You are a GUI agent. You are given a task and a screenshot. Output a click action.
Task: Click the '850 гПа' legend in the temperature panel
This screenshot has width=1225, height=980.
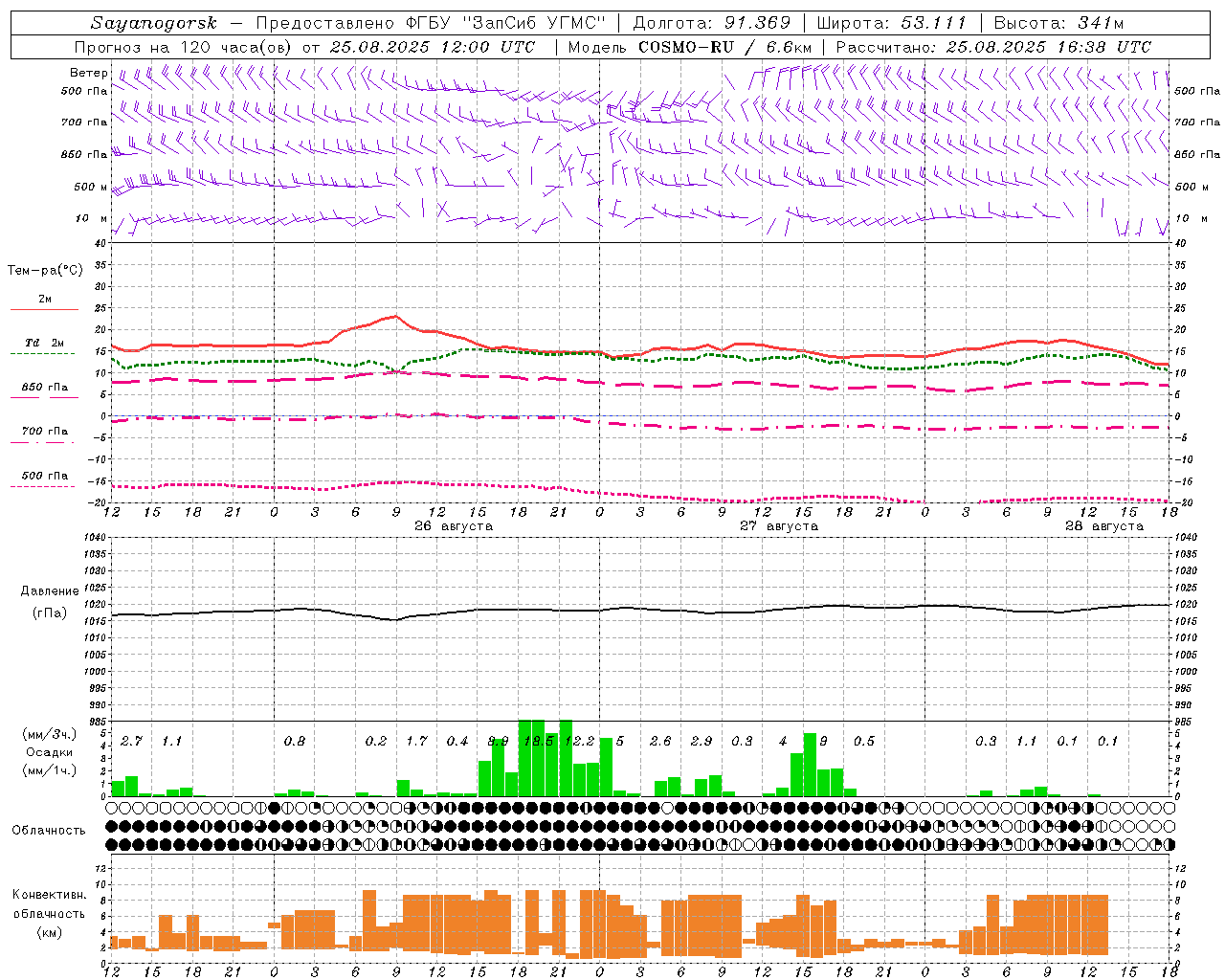tap(45, 388)
